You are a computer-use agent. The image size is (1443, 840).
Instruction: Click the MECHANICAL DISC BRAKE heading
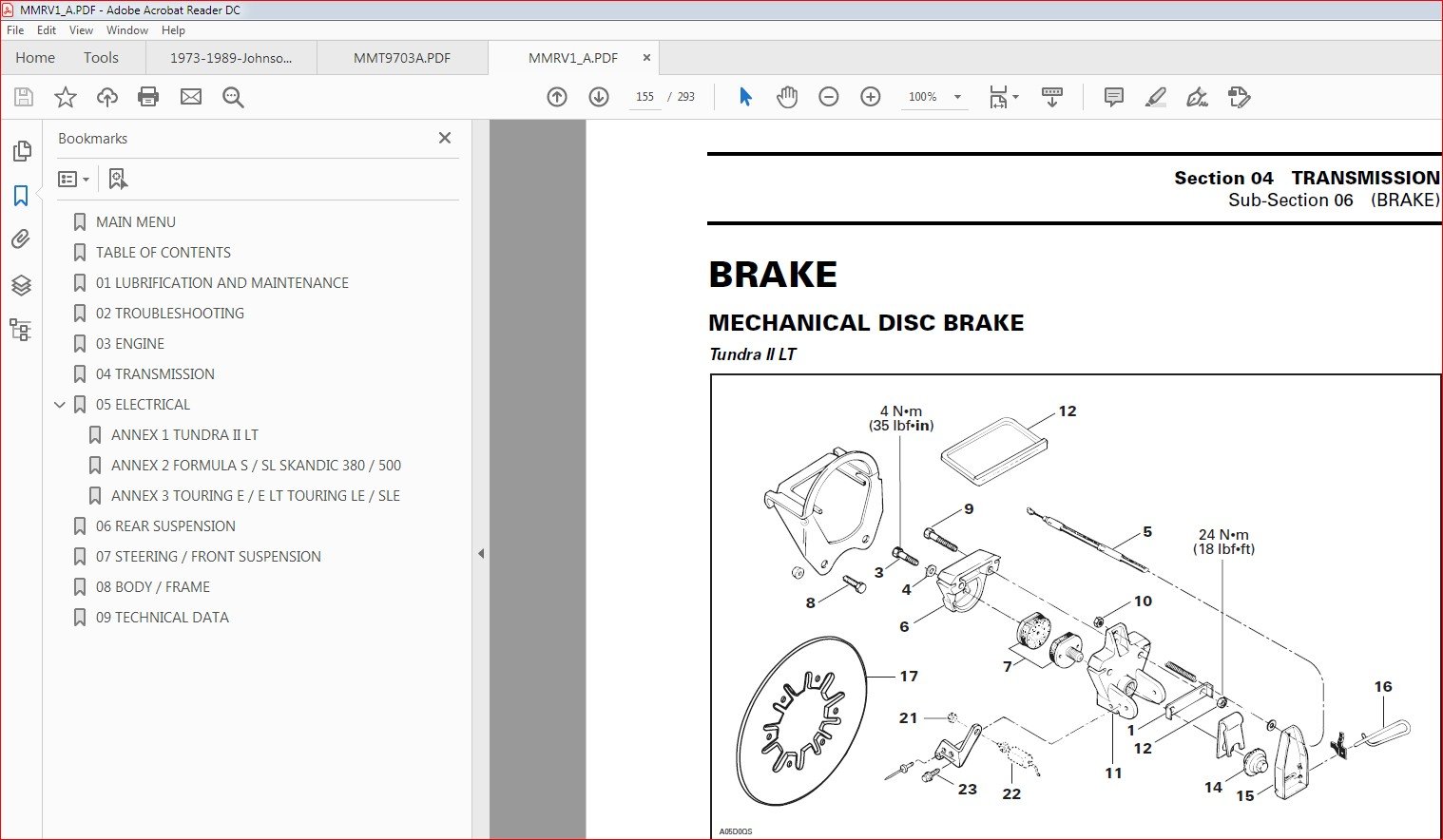click(867, 323)
